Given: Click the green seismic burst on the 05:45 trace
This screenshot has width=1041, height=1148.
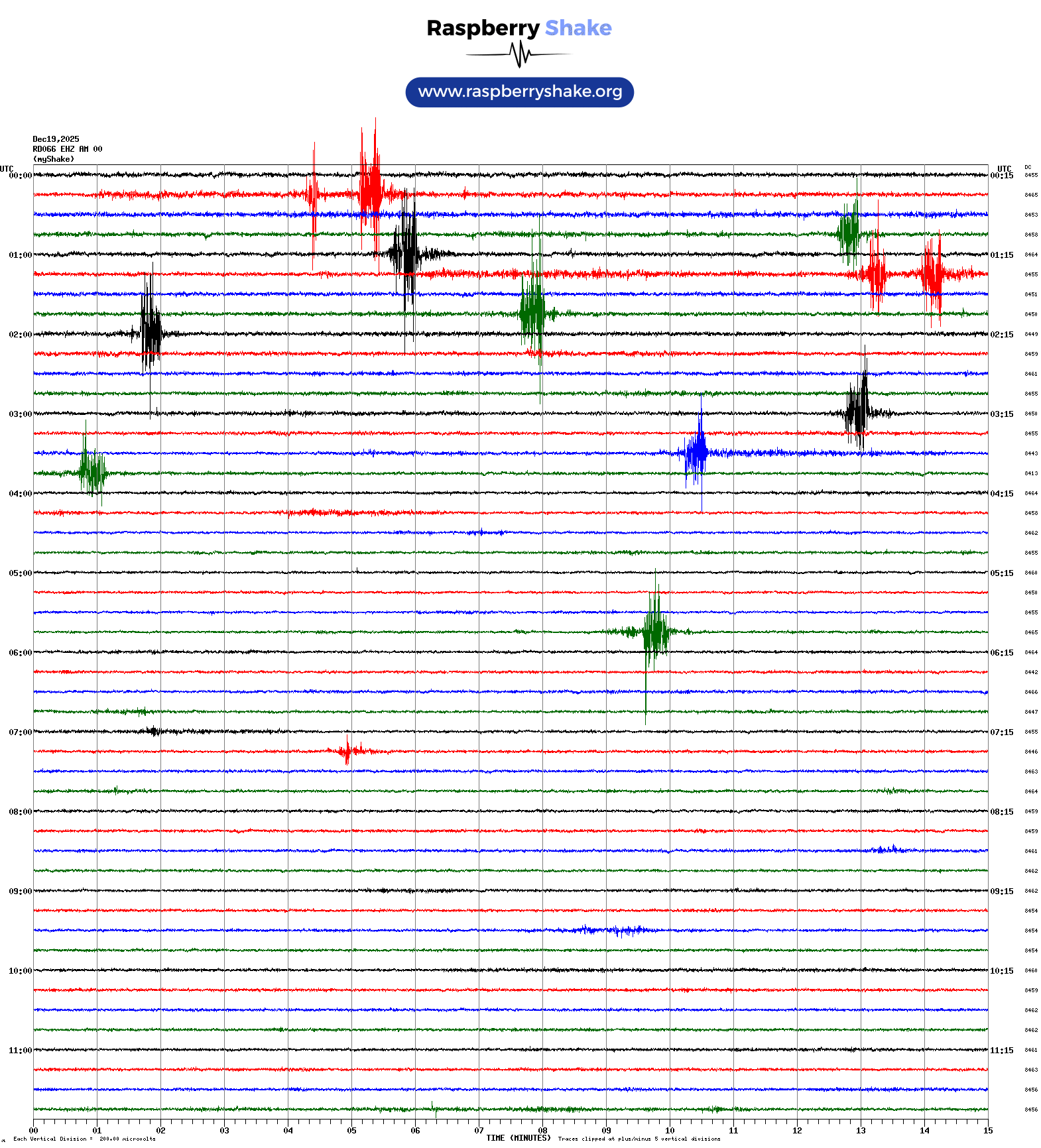Looking at the screenshot, I should 655,631.
